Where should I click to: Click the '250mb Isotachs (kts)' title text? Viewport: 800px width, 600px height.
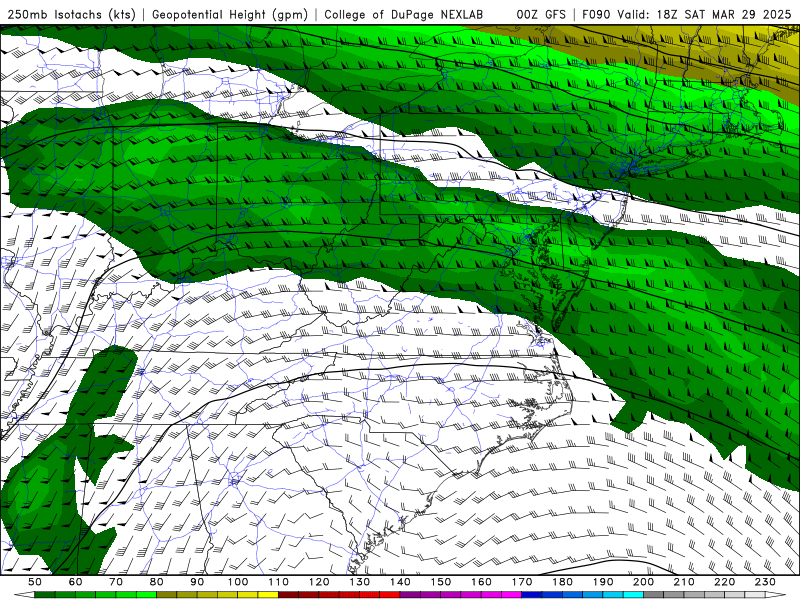point(71,14)
